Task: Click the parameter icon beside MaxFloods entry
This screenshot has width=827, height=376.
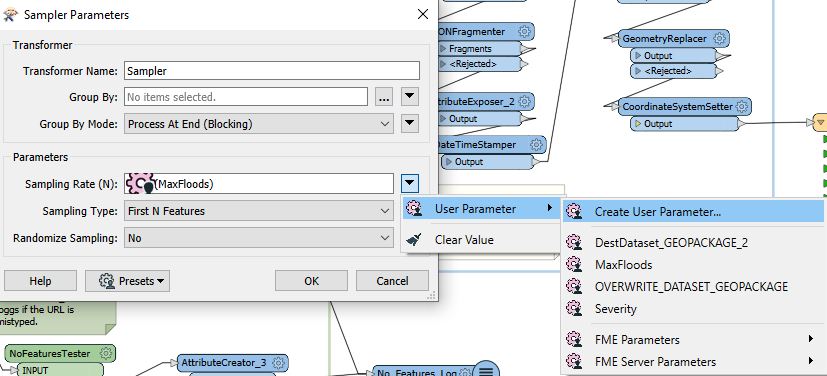Action: (x=573, y=265)
